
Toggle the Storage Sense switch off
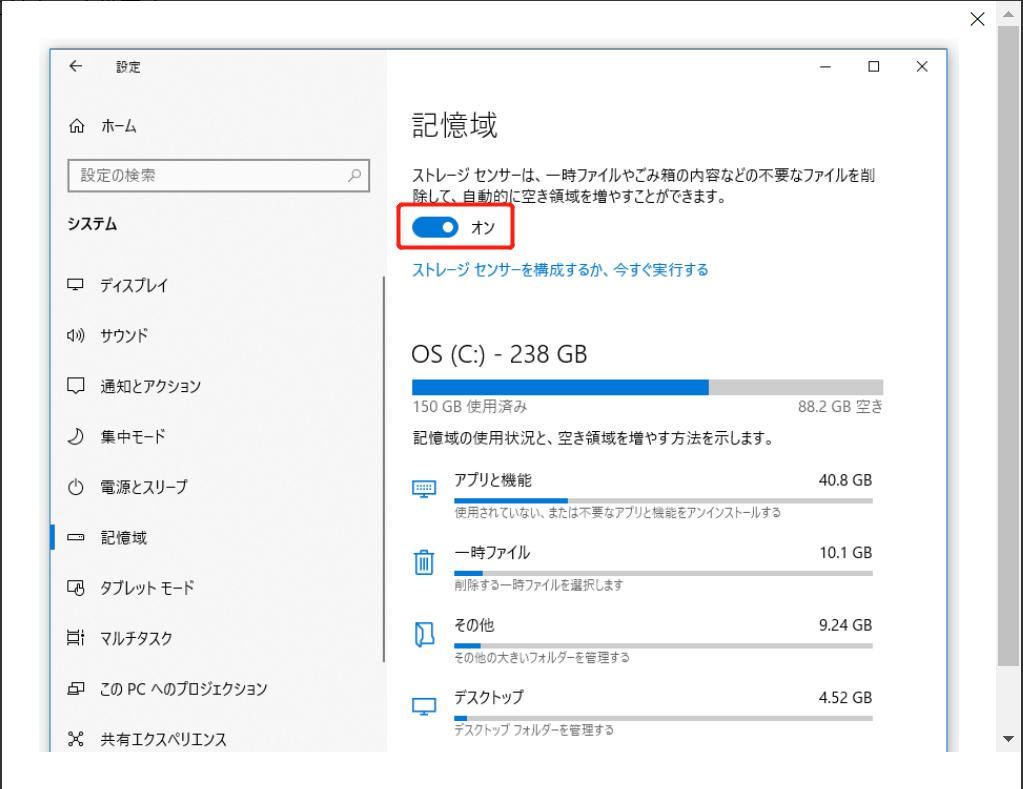point(435,227)
